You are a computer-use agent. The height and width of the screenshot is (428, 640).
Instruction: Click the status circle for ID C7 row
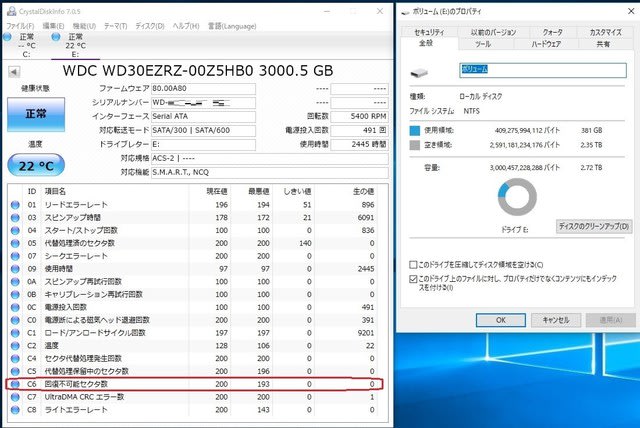[x=15, y=397]
